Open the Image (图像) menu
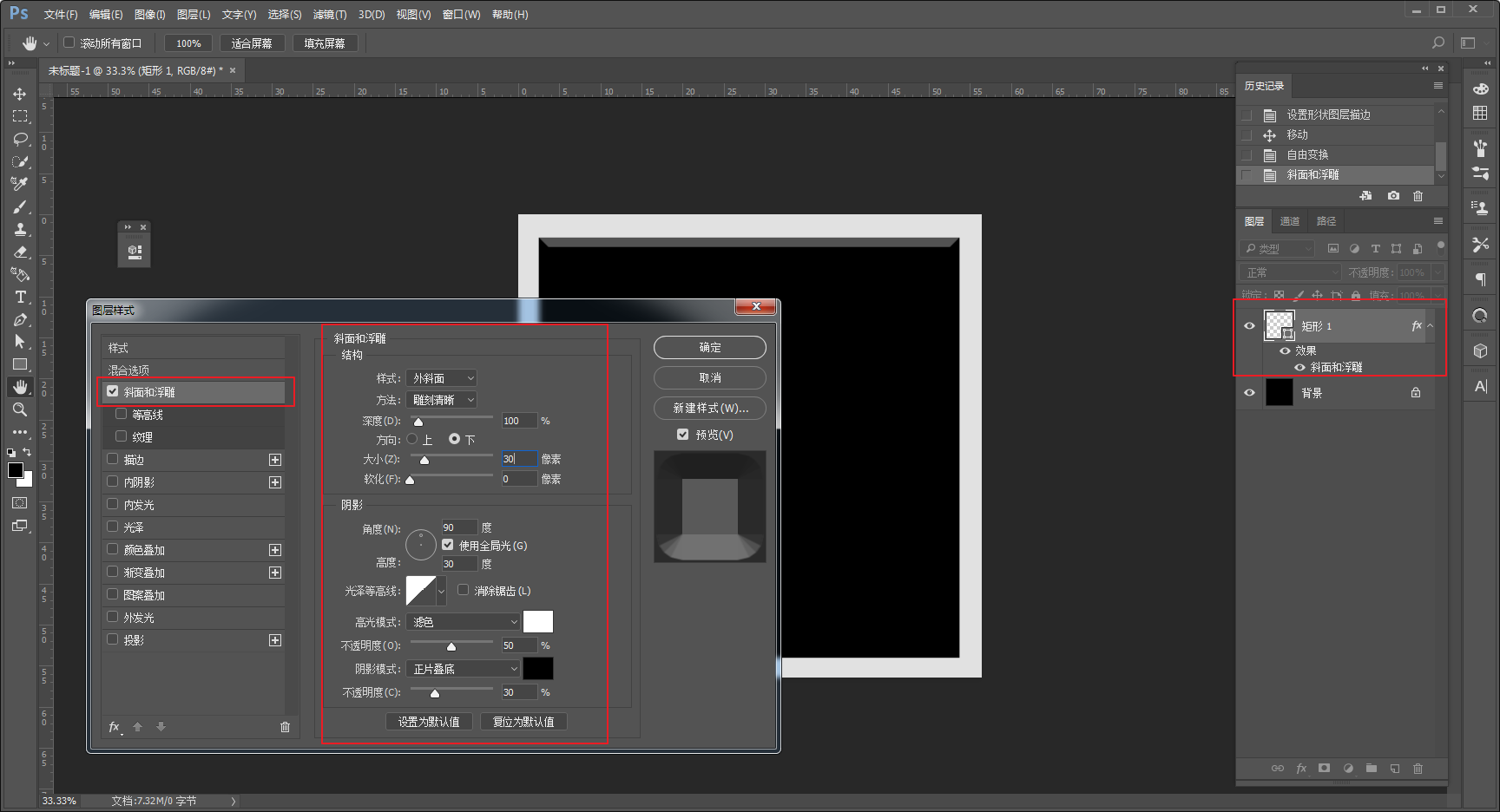The width and height of the screenshot is (1500, 812). 150,15
